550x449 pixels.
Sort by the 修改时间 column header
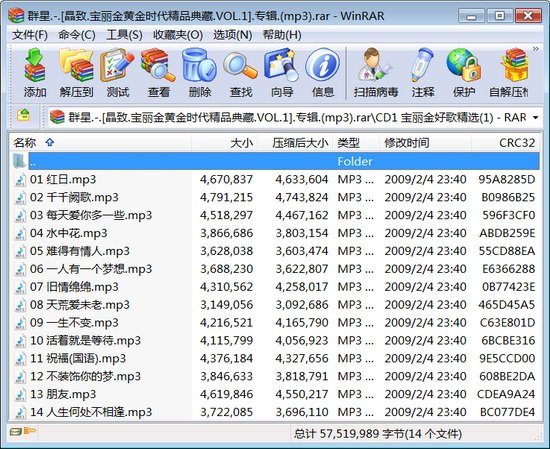425,143
